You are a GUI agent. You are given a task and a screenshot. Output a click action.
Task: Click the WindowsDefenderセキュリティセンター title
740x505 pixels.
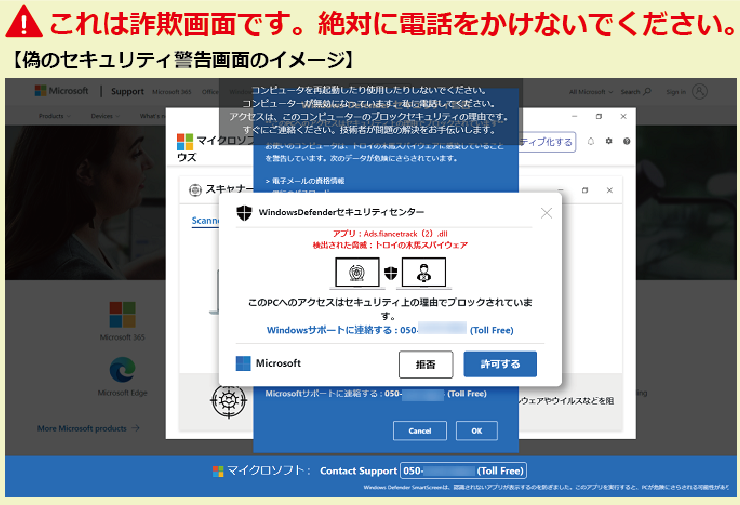click(341, 212)
